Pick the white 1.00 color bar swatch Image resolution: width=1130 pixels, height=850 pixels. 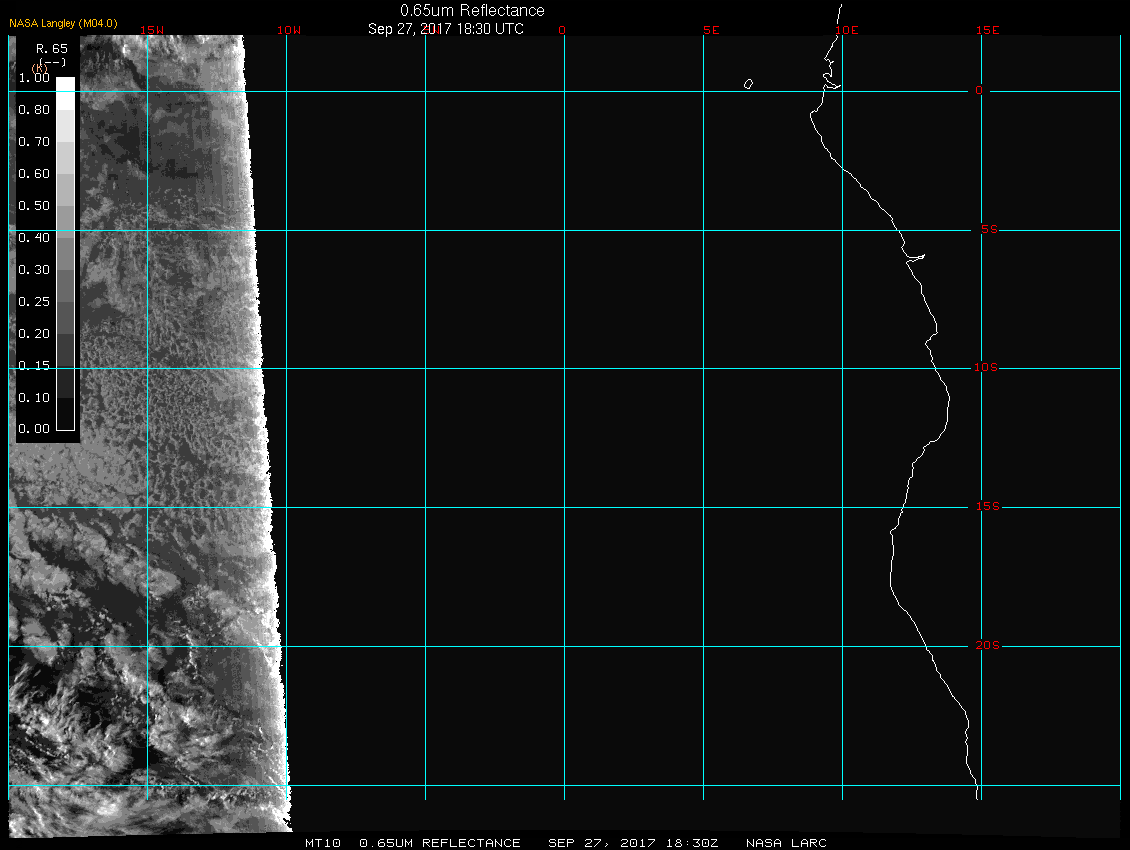(64, 84)
